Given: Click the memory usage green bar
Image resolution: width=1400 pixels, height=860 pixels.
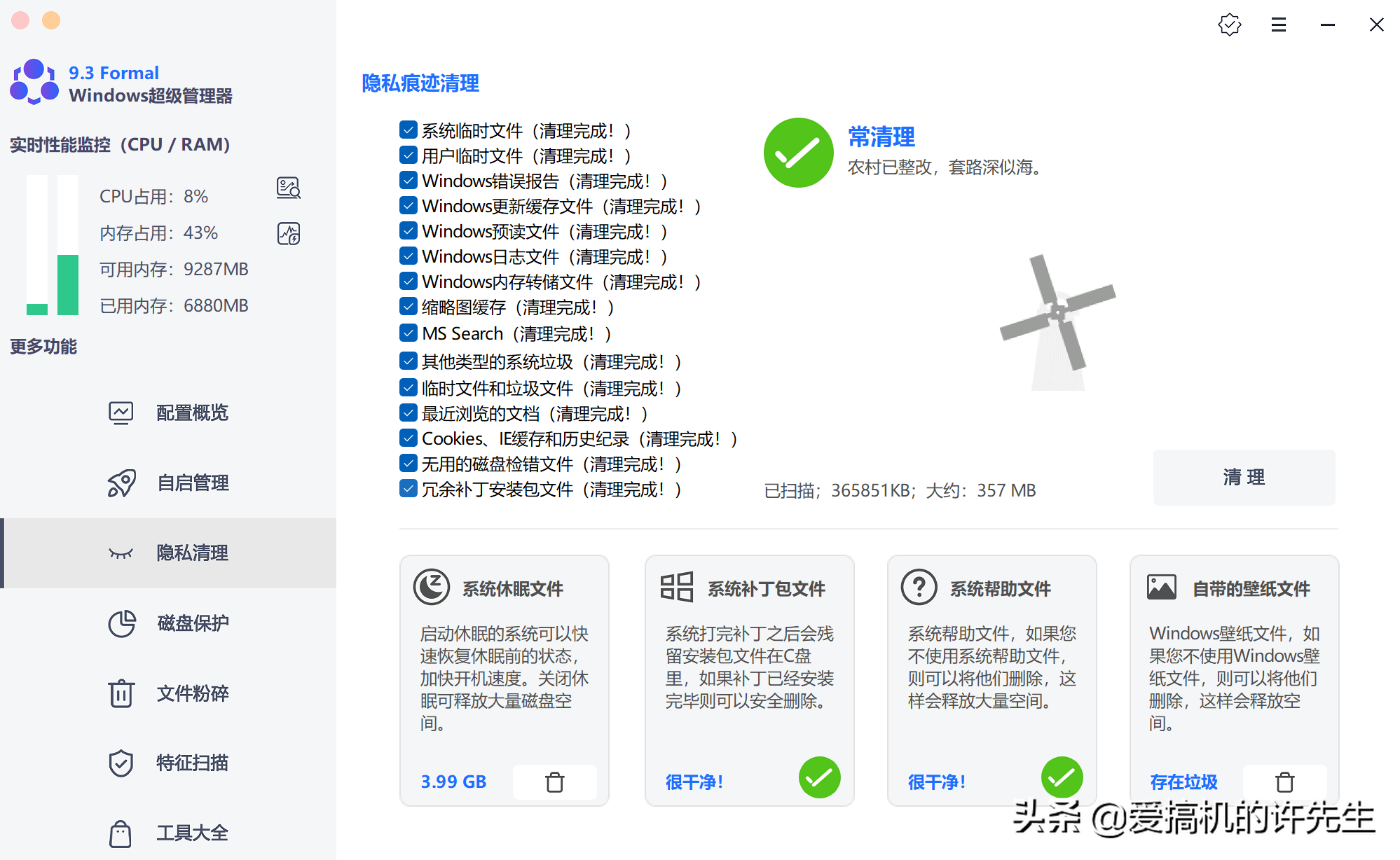Looking at the screenshot, I should click(68, 284).
